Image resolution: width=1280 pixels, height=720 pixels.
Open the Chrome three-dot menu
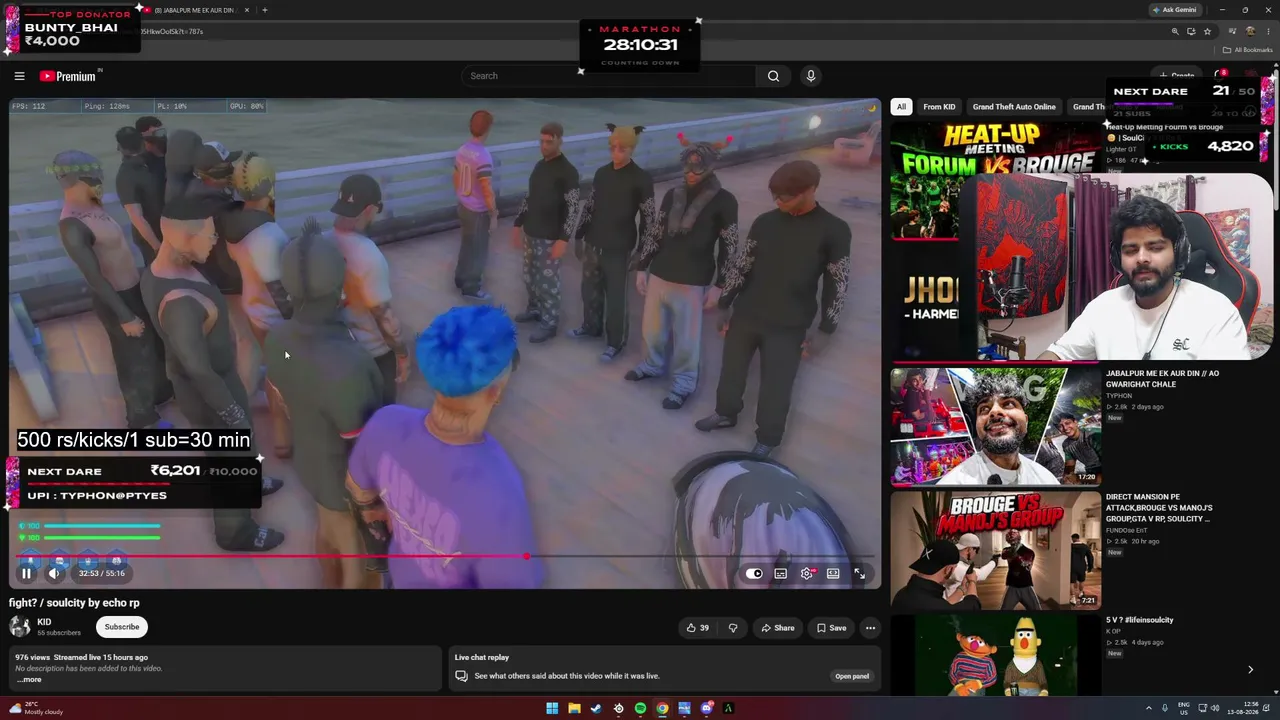click(x=1267, y=31)
